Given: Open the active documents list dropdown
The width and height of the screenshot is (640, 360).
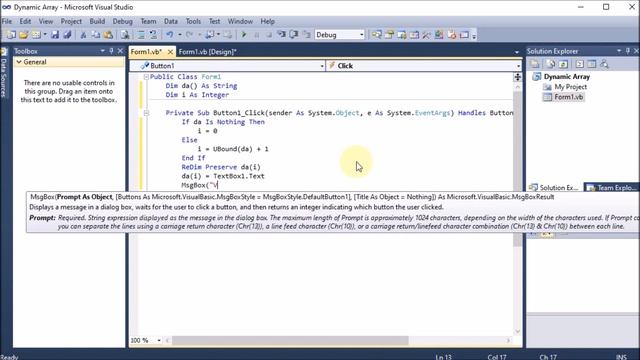Looking at the screenshot, I should coord(517,52).
